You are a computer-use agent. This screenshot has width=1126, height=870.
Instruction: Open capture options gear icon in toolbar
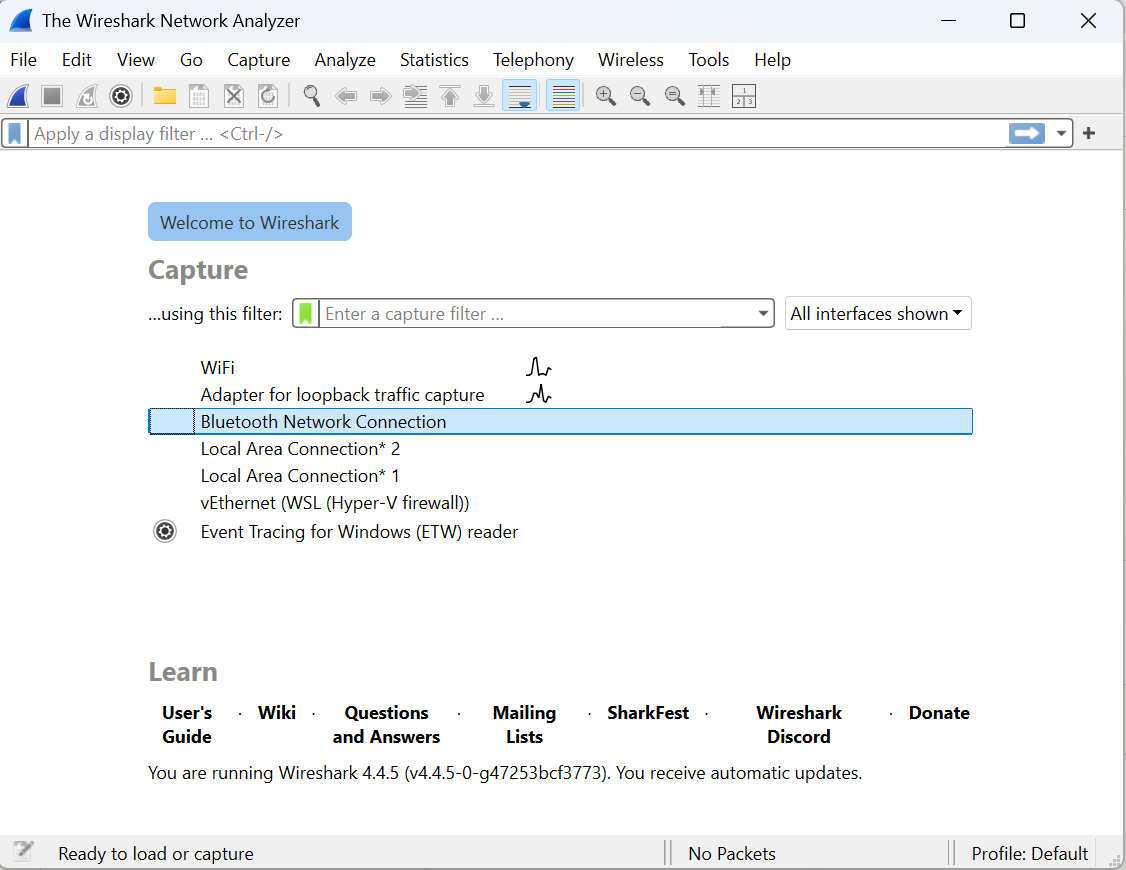[x=121, y=96]
